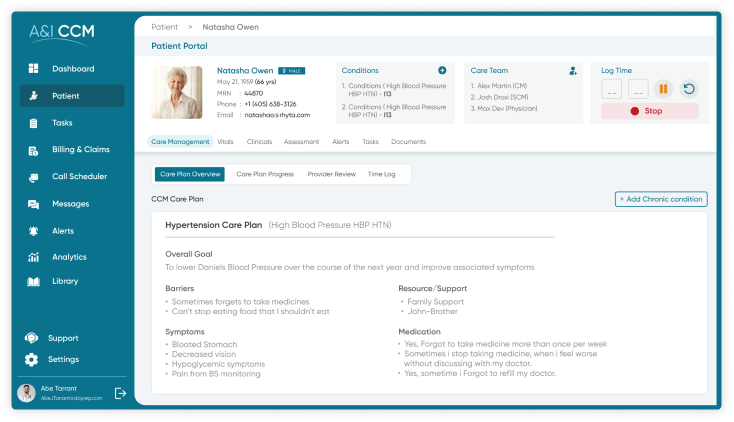Open the patient Tasks tab
This screenshot has width=734, height=422.
pyautogui.click(x=370, y=141)
